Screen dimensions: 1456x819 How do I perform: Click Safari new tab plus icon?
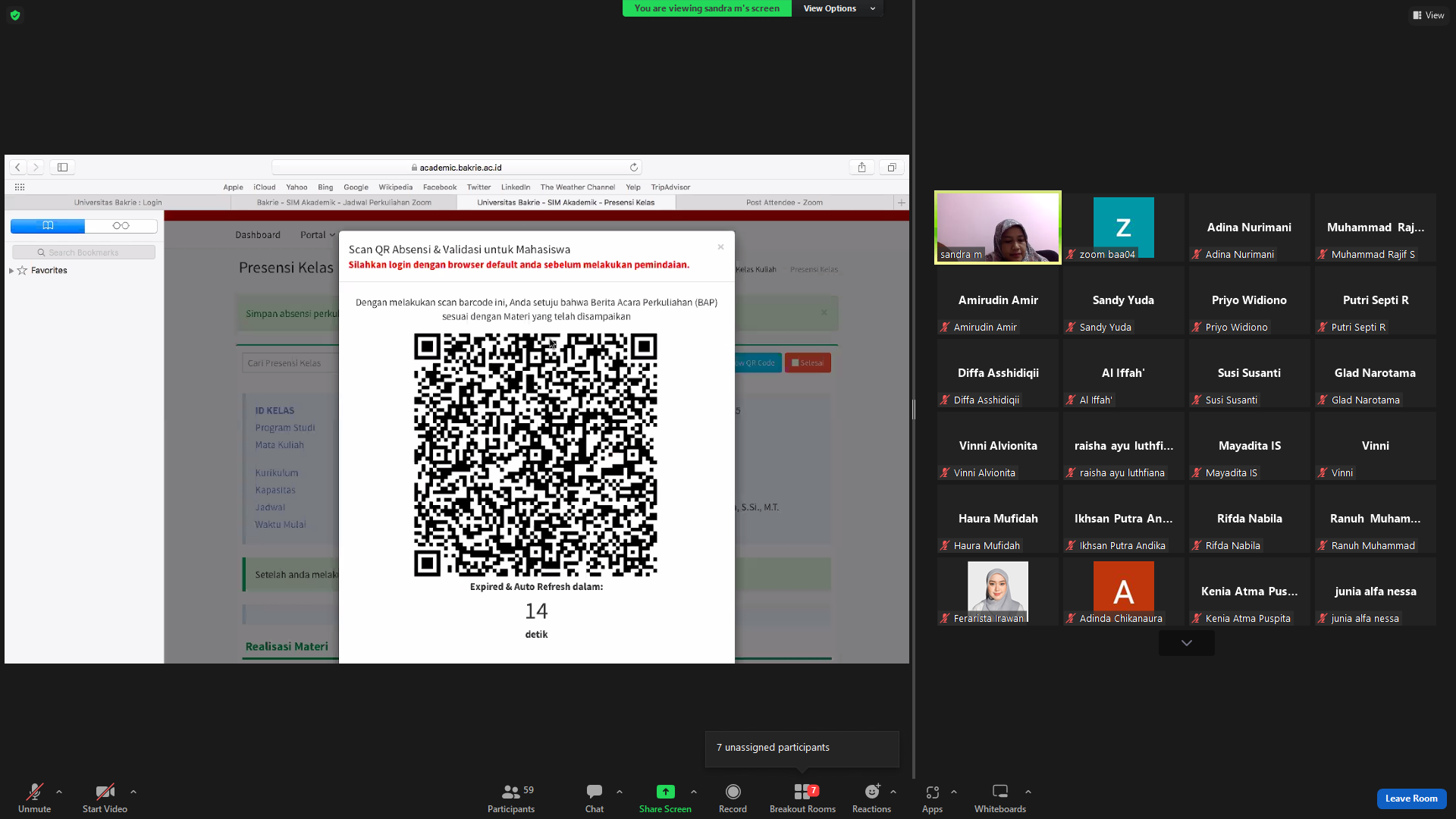tap(902, 202)
